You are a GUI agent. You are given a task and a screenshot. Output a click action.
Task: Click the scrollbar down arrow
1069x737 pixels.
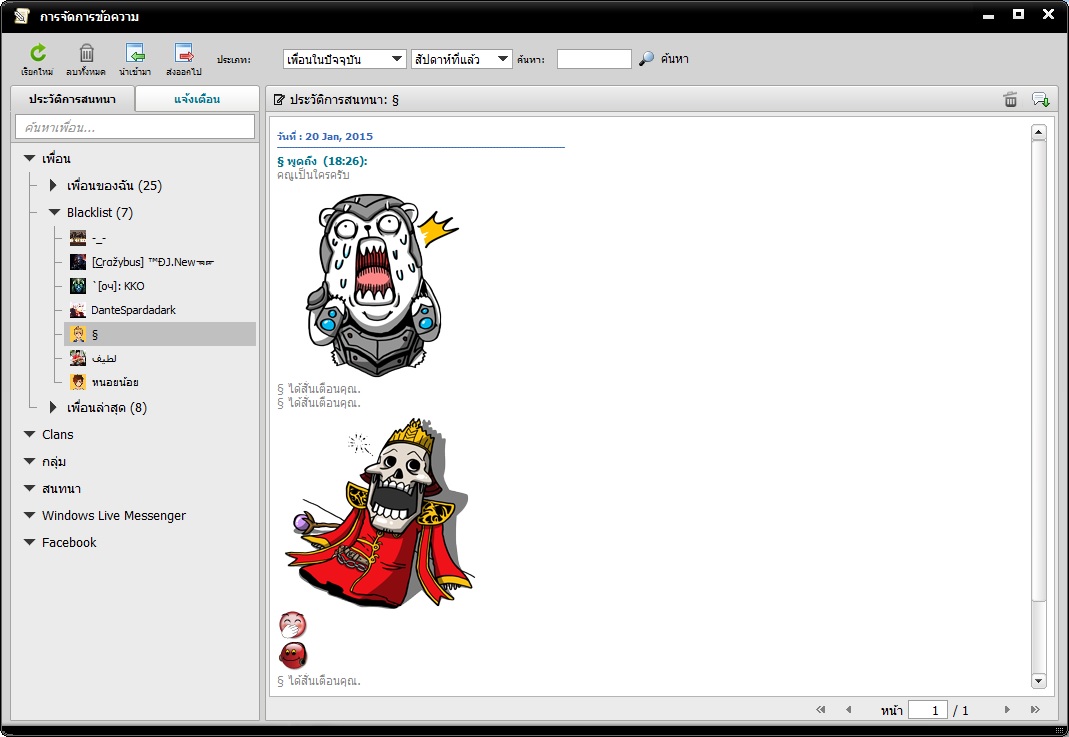click(x=1038, y=680)
